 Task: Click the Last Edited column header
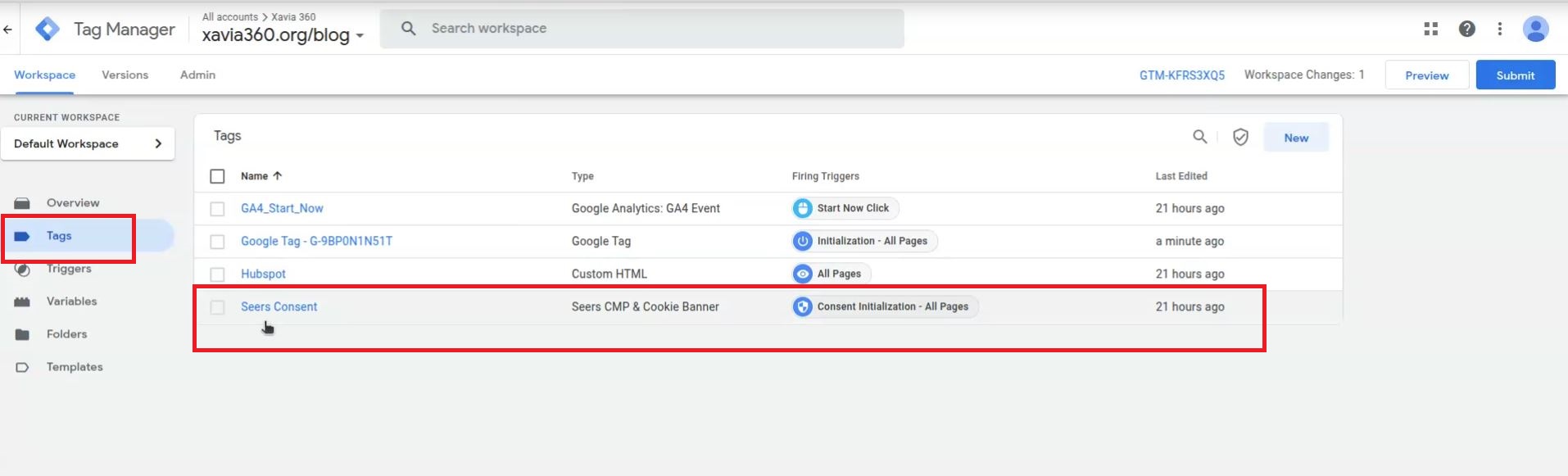tap(1181, 176)
